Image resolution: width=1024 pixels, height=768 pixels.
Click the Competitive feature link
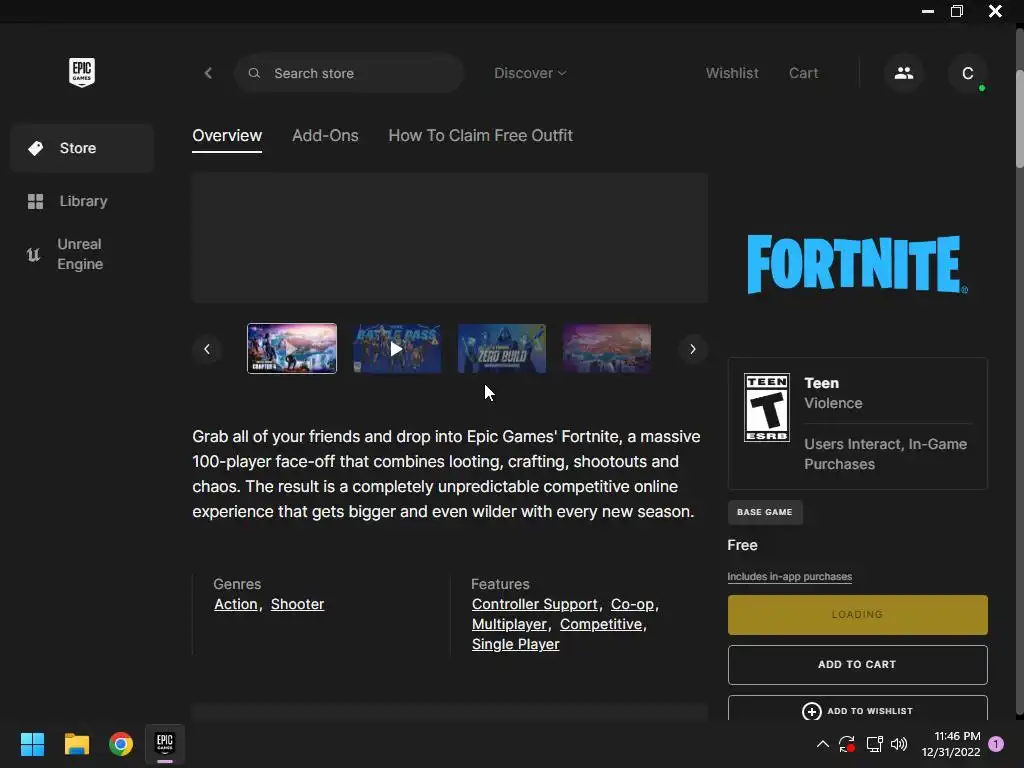click(x=601, y=624)
